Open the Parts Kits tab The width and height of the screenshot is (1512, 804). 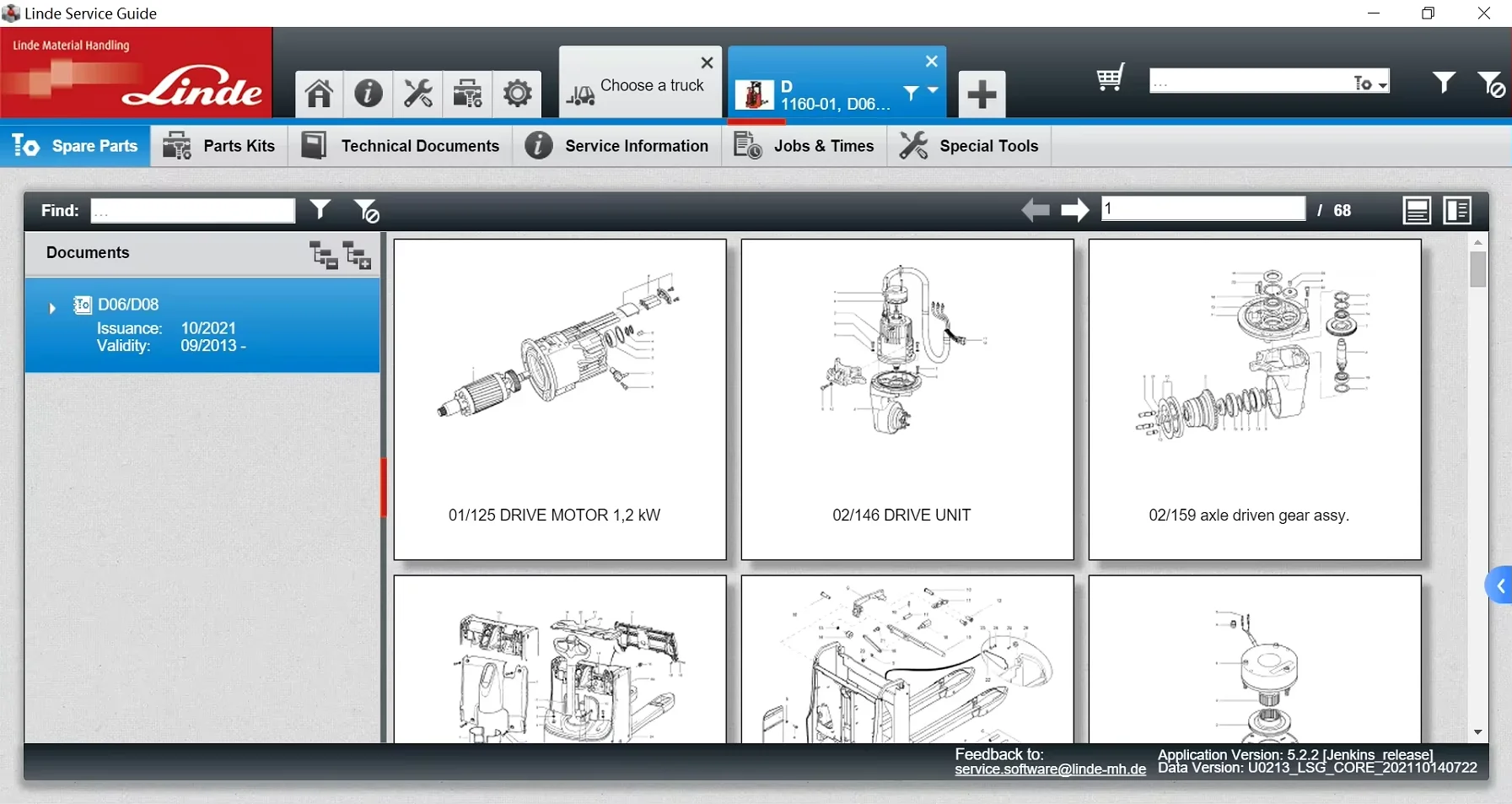219,146
